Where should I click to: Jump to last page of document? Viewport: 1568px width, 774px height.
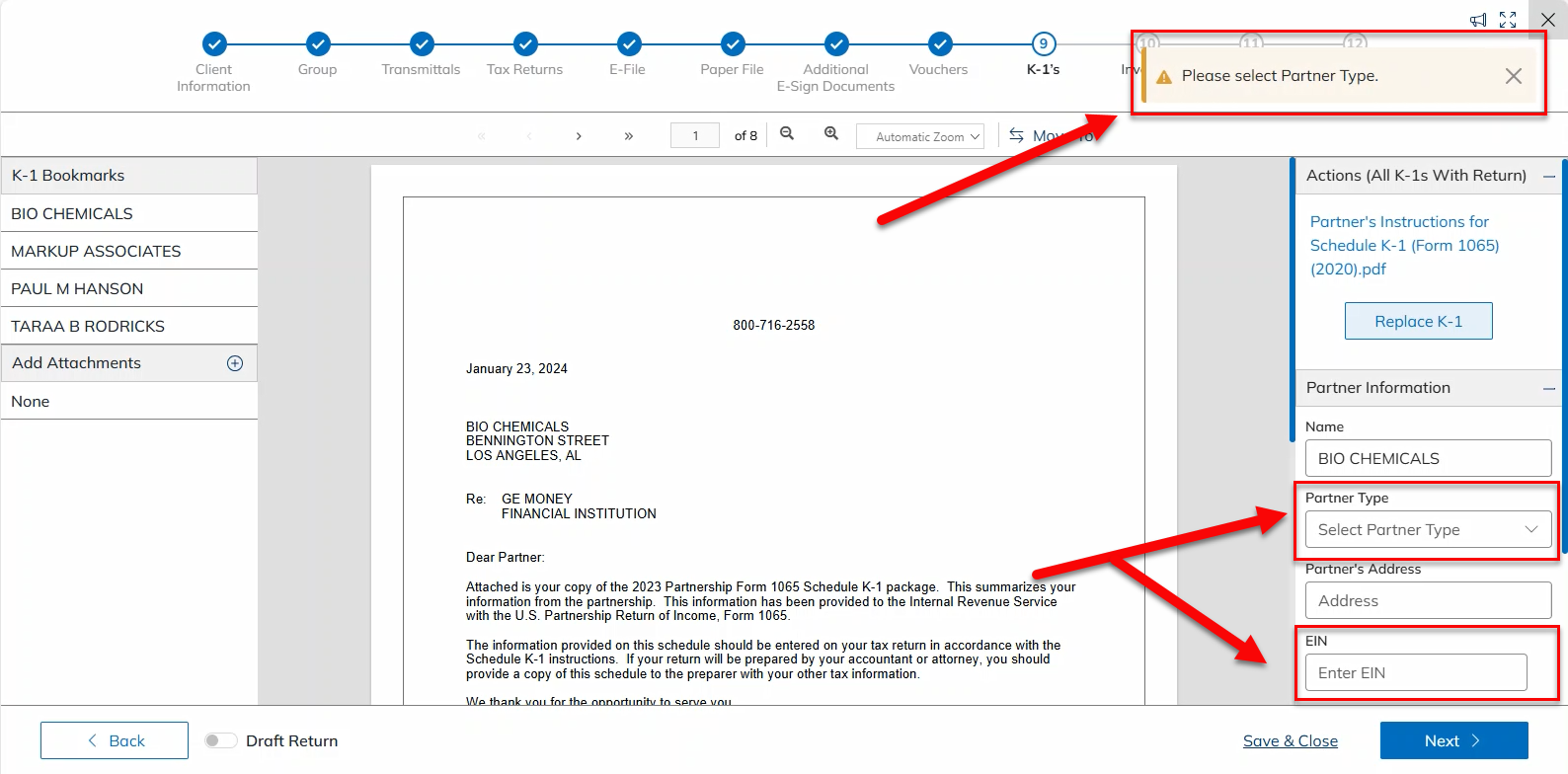(628, 136)
